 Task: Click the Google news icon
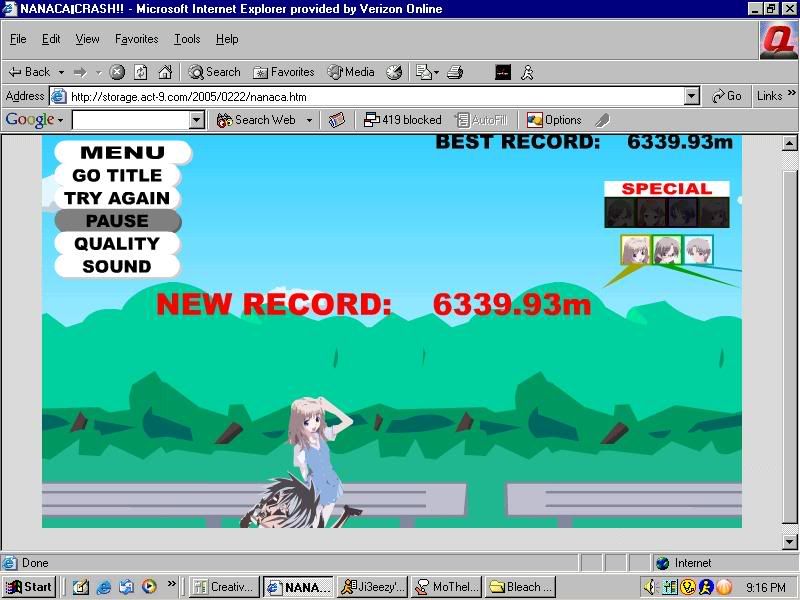[x=336, y=120]
